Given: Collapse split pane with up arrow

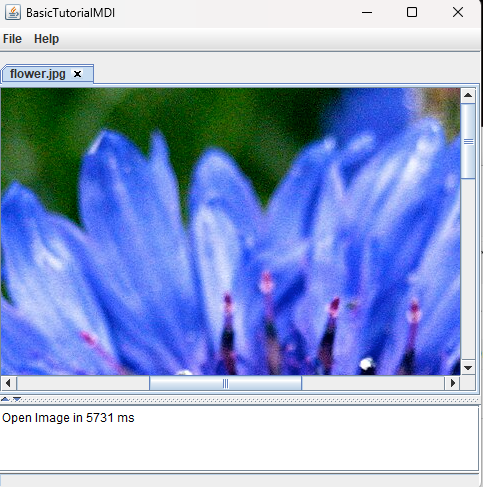Looking at the screenshot, I should coord(5,399).
